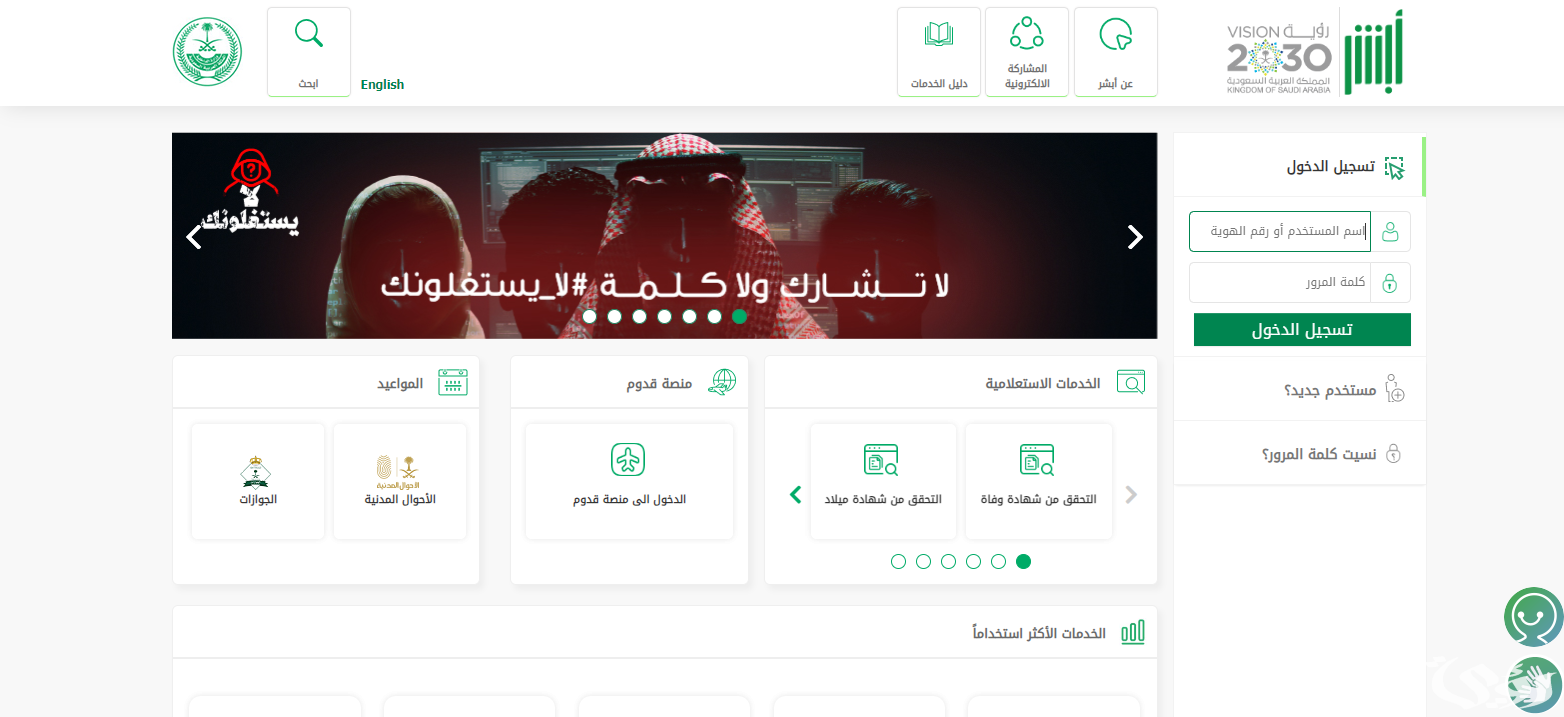Open المشاركة الالكترونية e-participation menu
This screenshot has height=717, width=1564.
1027,52
